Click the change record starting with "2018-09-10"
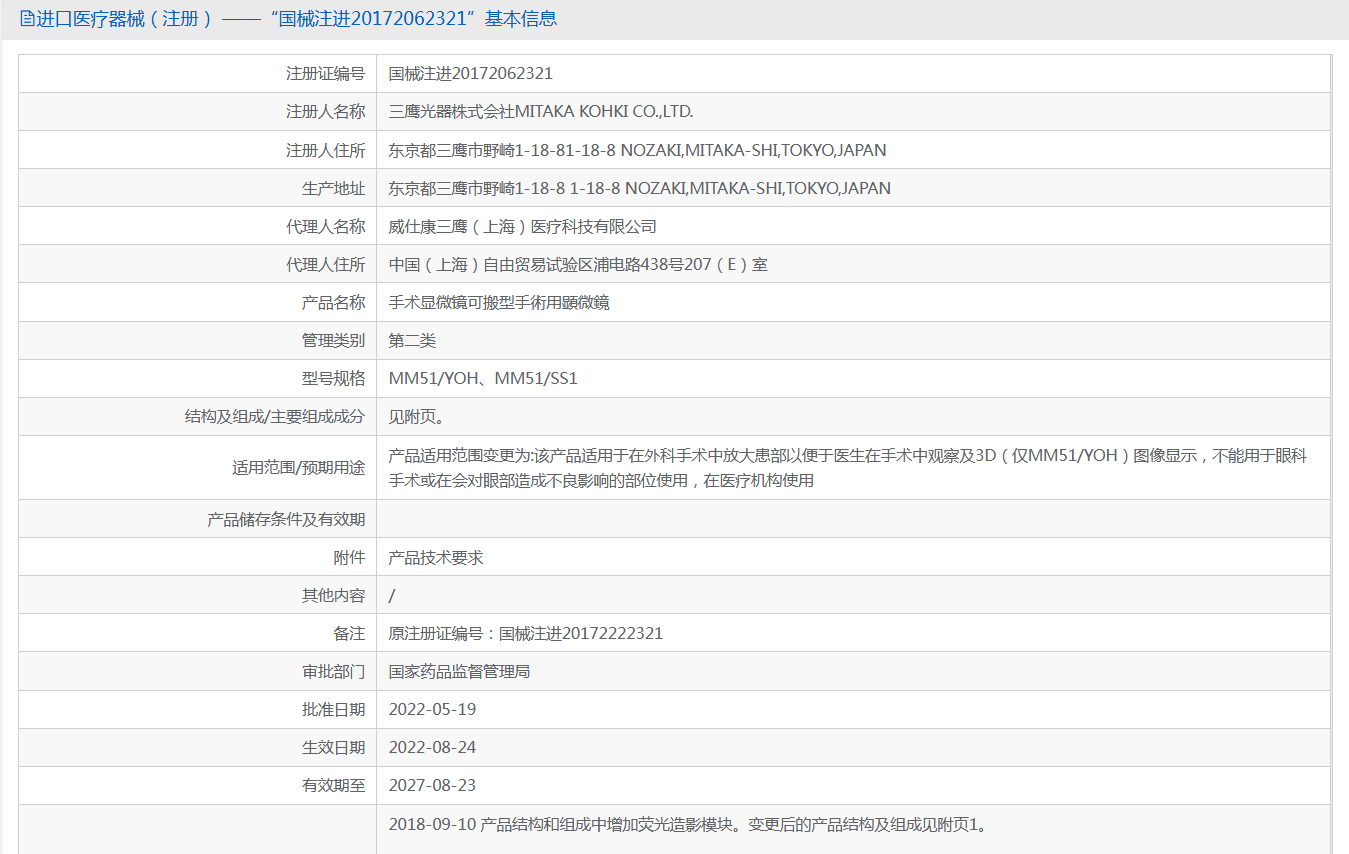Screen dimensions: 1349x854 pyautogui.click(x=688, y=825)
